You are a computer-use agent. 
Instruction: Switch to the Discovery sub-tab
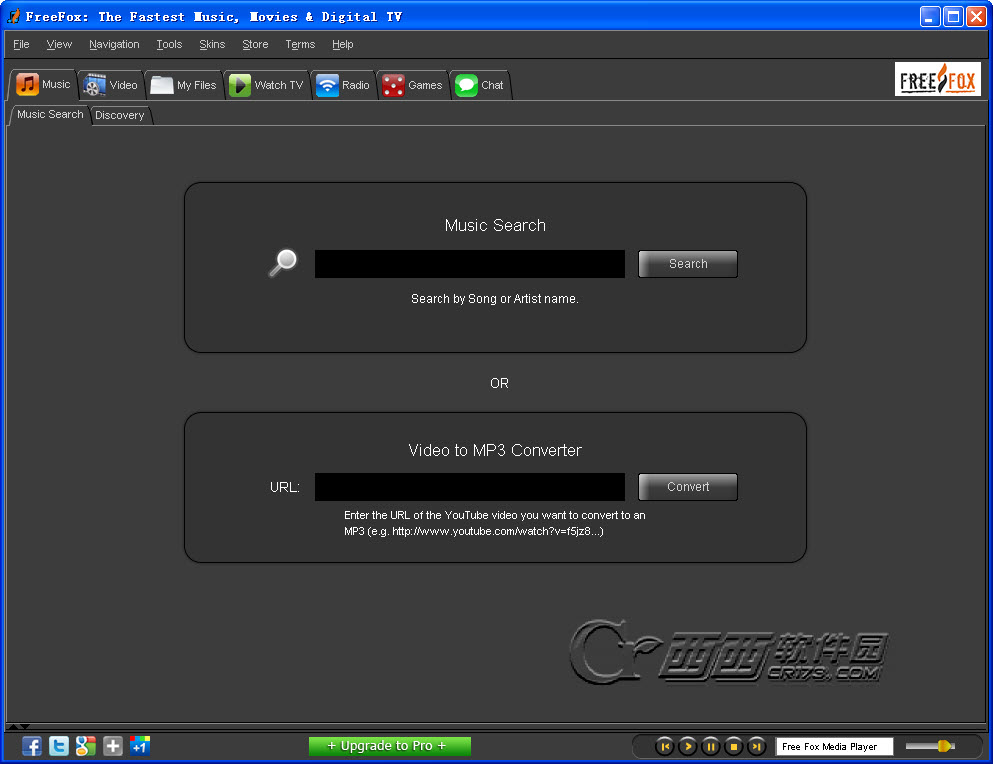click(x=120, y=115)
